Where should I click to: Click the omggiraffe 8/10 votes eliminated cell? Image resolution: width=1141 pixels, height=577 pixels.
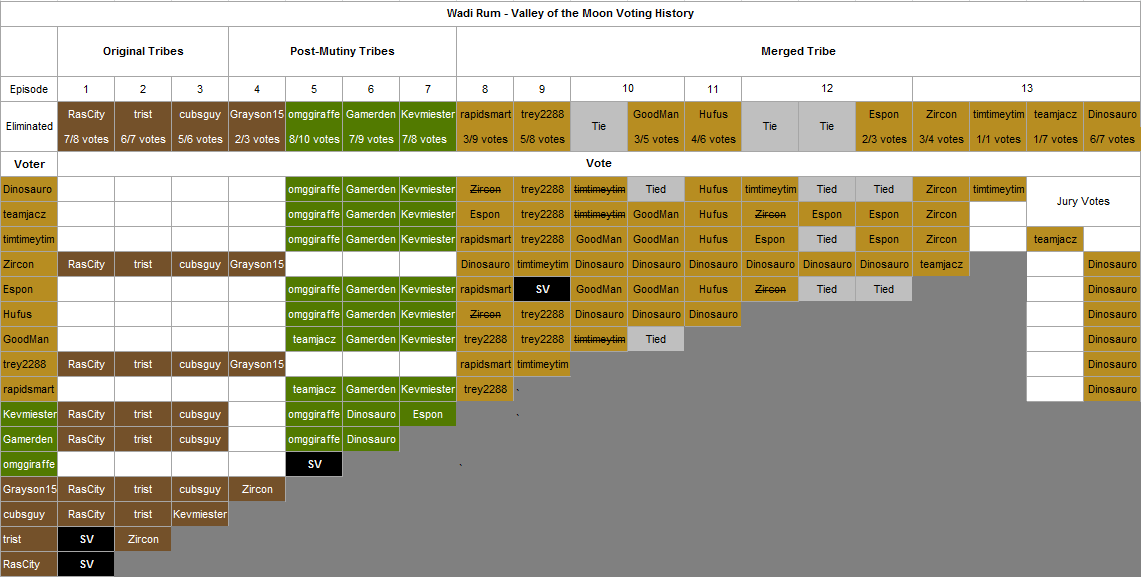click(314, 126)
